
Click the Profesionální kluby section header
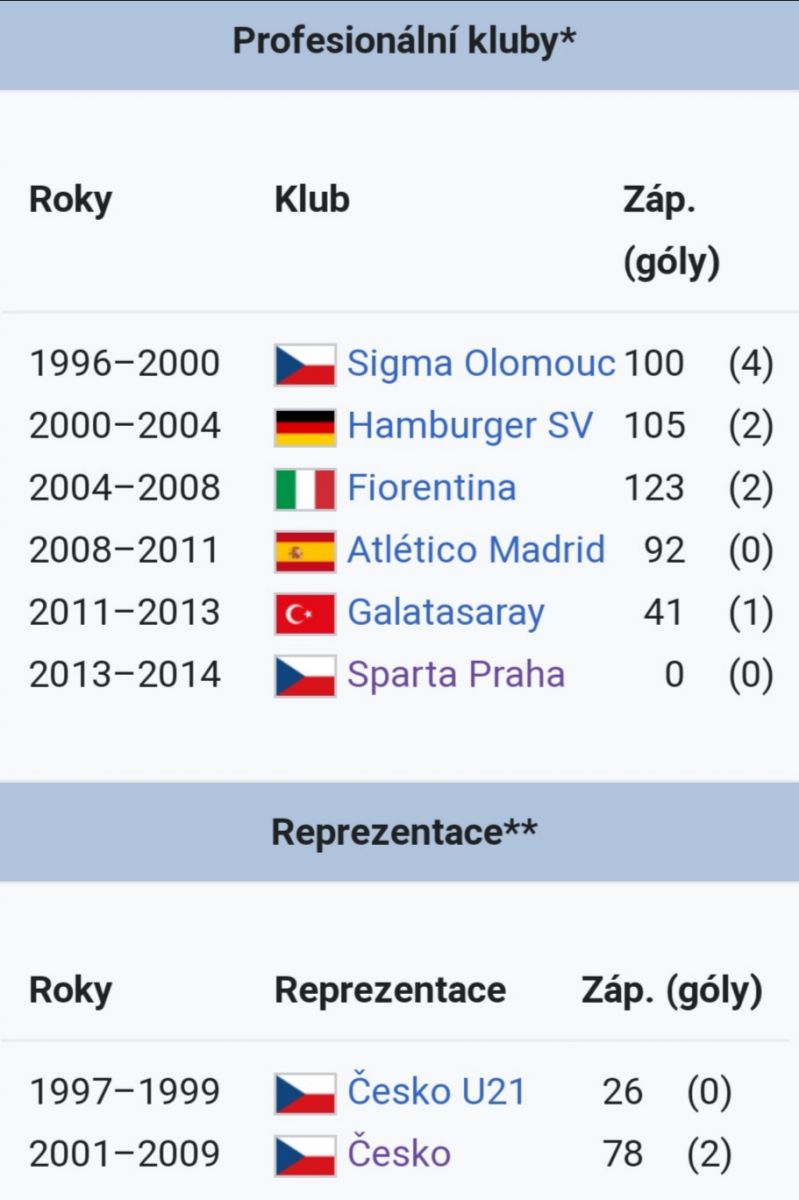point(400,45)
